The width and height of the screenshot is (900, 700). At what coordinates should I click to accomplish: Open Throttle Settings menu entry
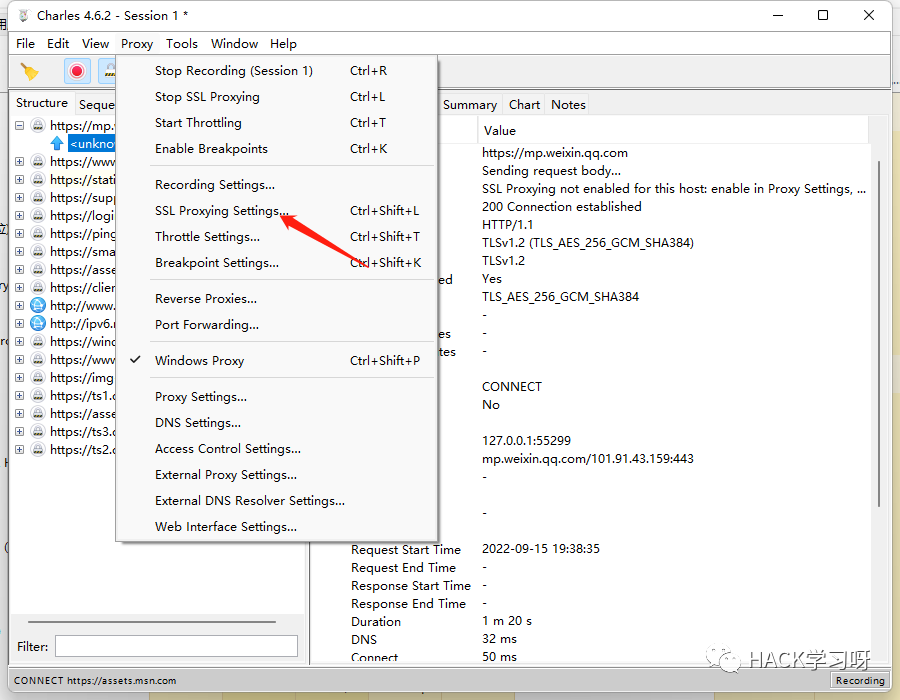[276, 236]
